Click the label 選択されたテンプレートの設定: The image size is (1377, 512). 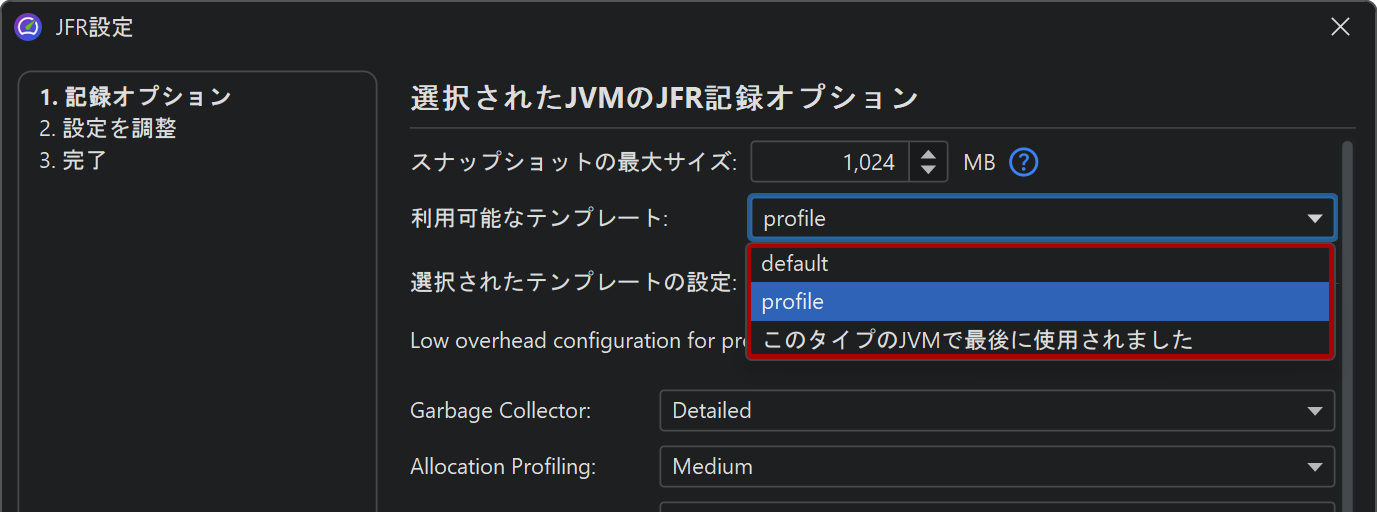[574, 283]
